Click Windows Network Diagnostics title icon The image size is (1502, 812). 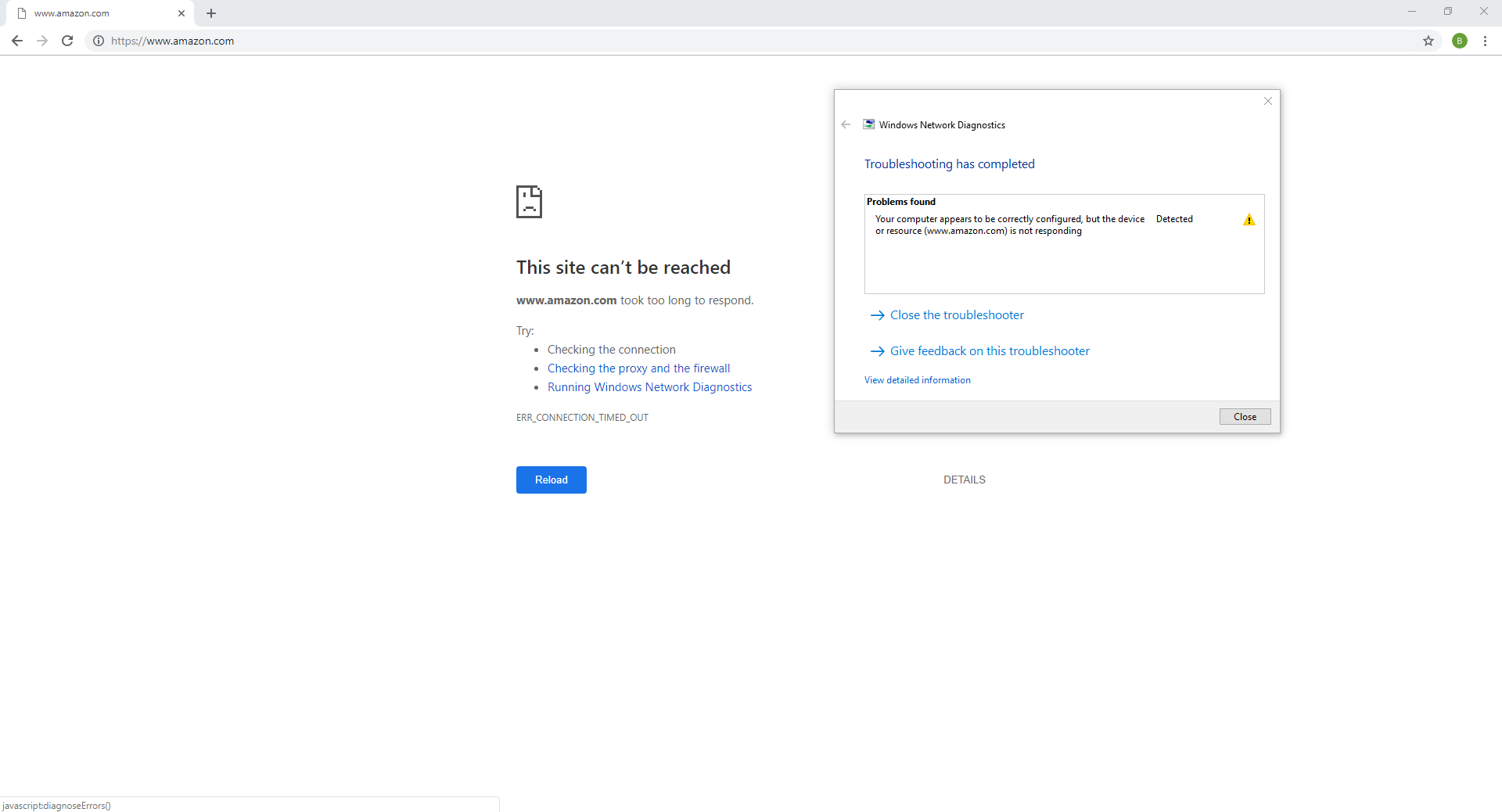click(x=868, y=124)
